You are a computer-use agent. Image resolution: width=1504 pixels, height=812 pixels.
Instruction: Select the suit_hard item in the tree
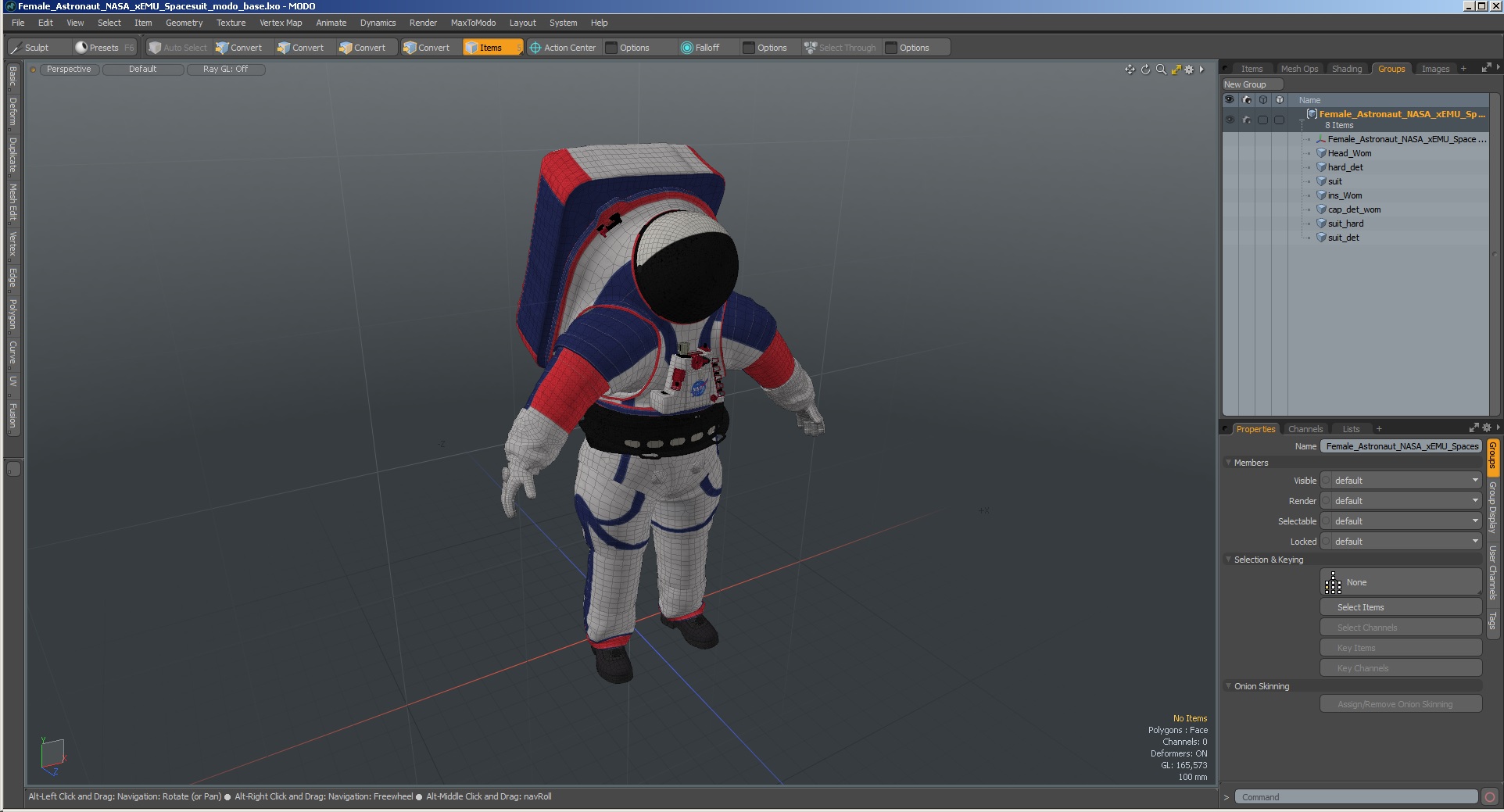1345,224
